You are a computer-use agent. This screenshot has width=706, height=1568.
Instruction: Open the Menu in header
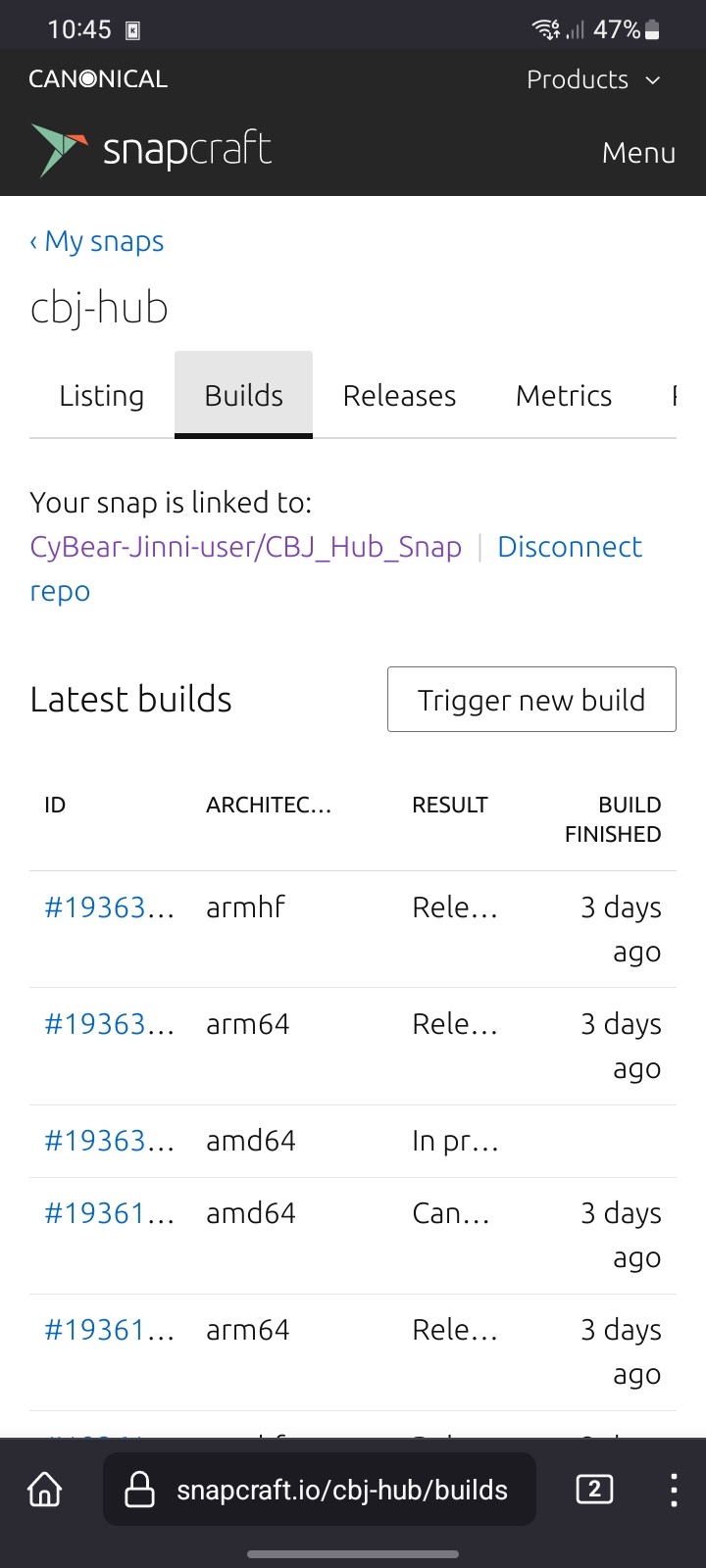click(x=638, y=153)
